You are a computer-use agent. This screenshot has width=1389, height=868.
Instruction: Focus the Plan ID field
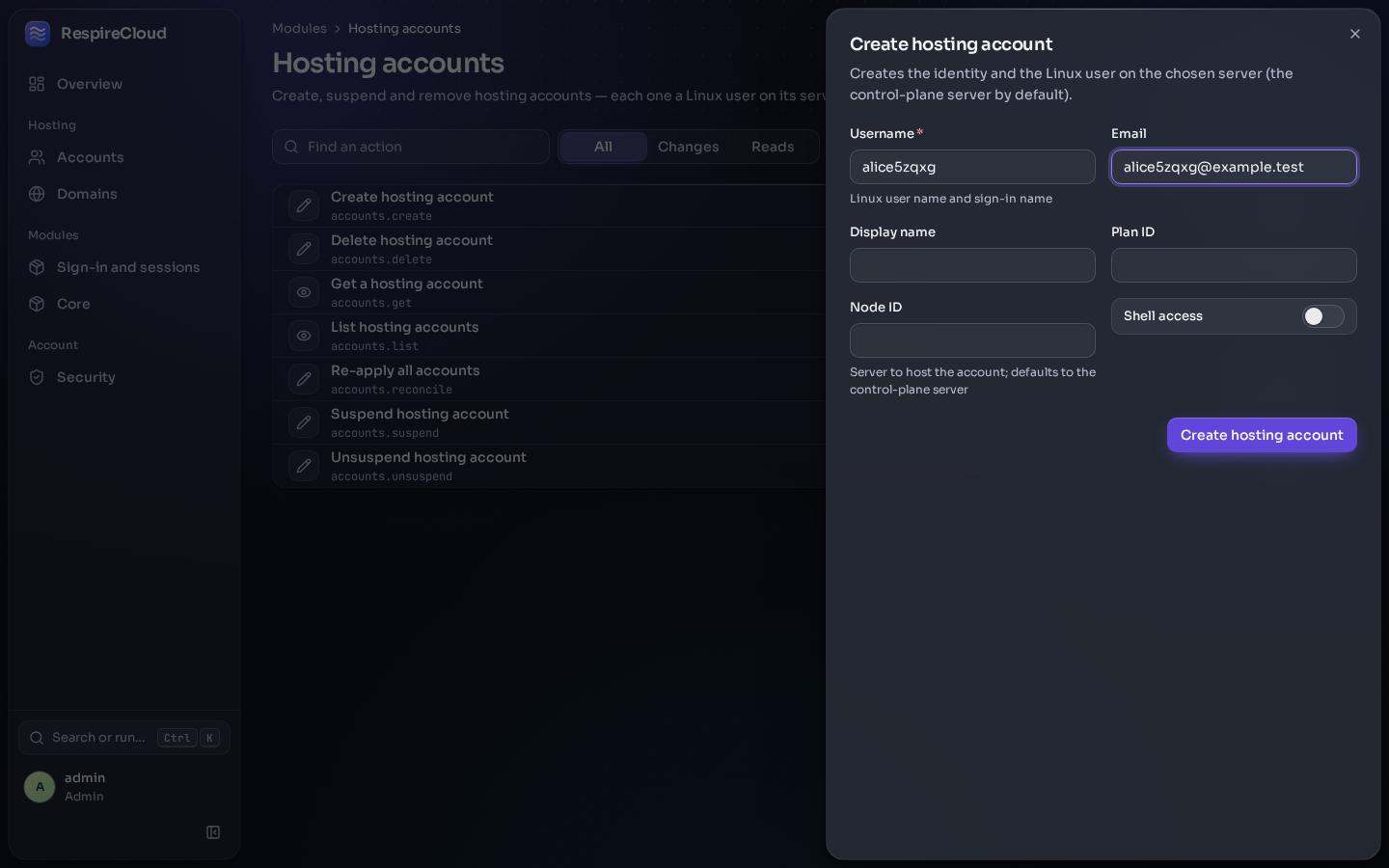pyautogui.click(x=1234, y=265)
